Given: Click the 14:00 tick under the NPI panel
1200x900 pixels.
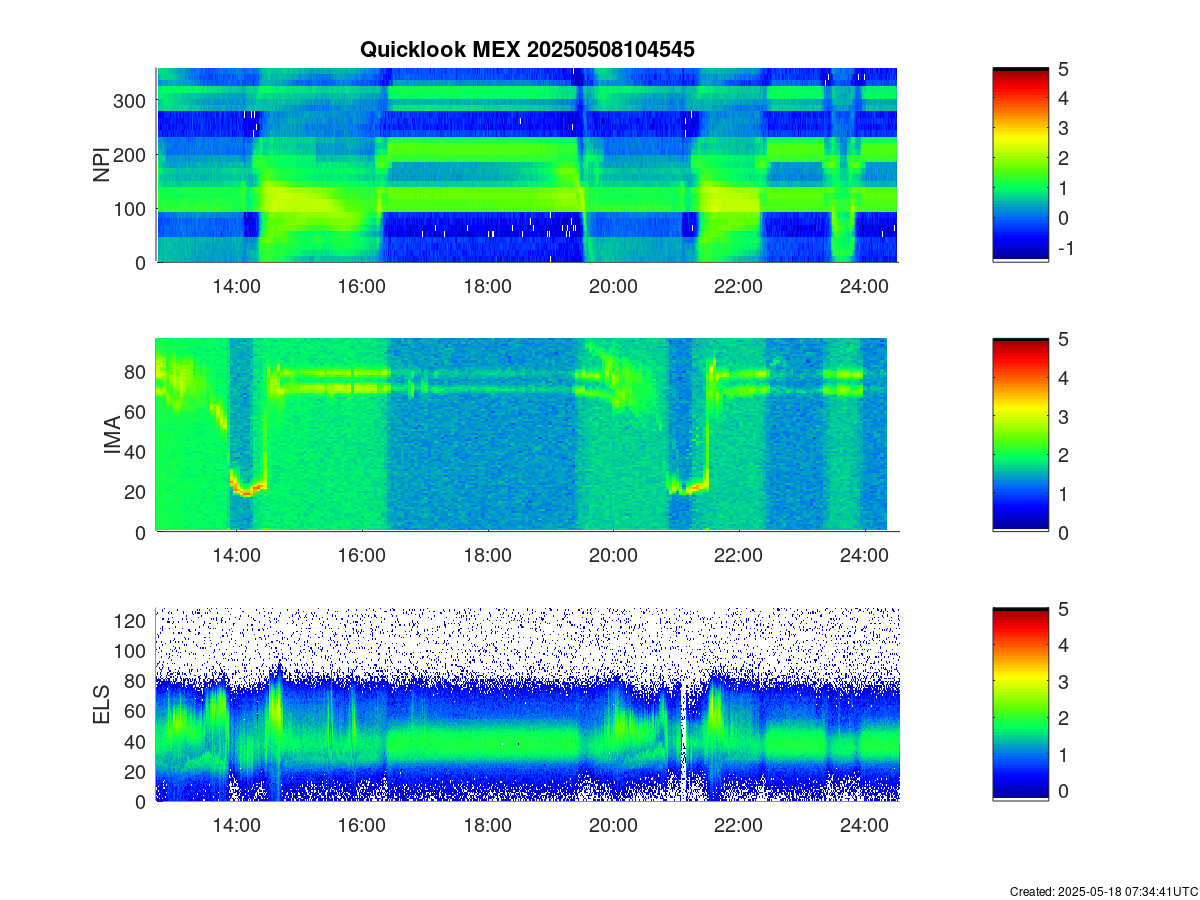Looking at the screenshot, I should pos(237,286).
